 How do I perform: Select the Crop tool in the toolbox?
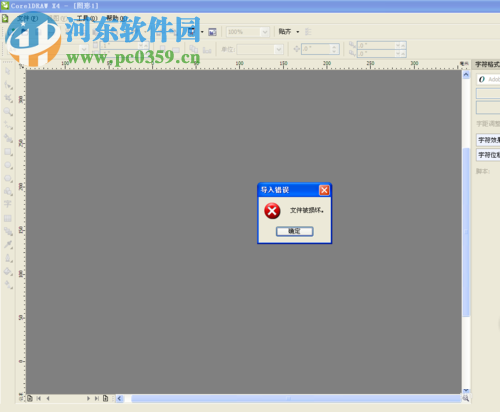tap(8, 98)
